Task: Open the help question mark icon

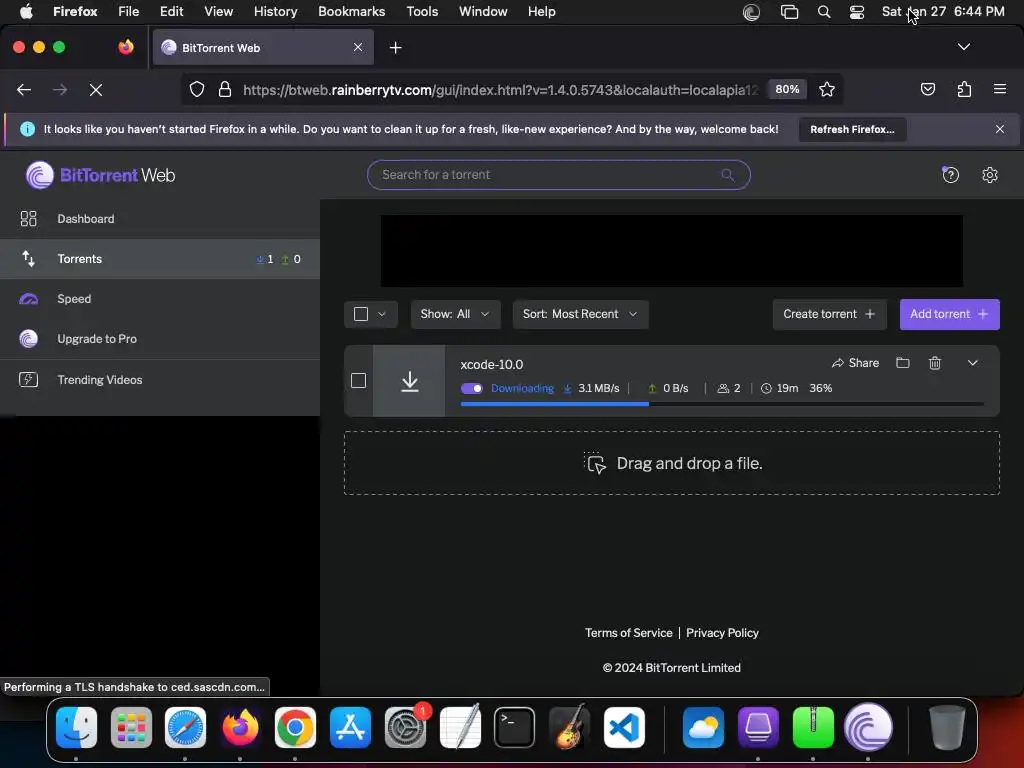Action: pyautogui.click(x=950, y=174)
